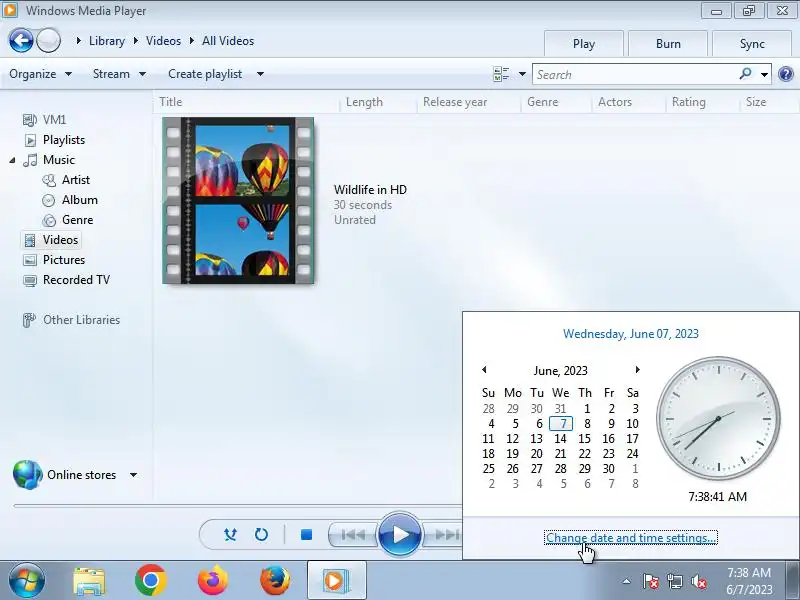Select Playlists in the navigation pane
The image size is (800, 600).
(x=55, y=140)
